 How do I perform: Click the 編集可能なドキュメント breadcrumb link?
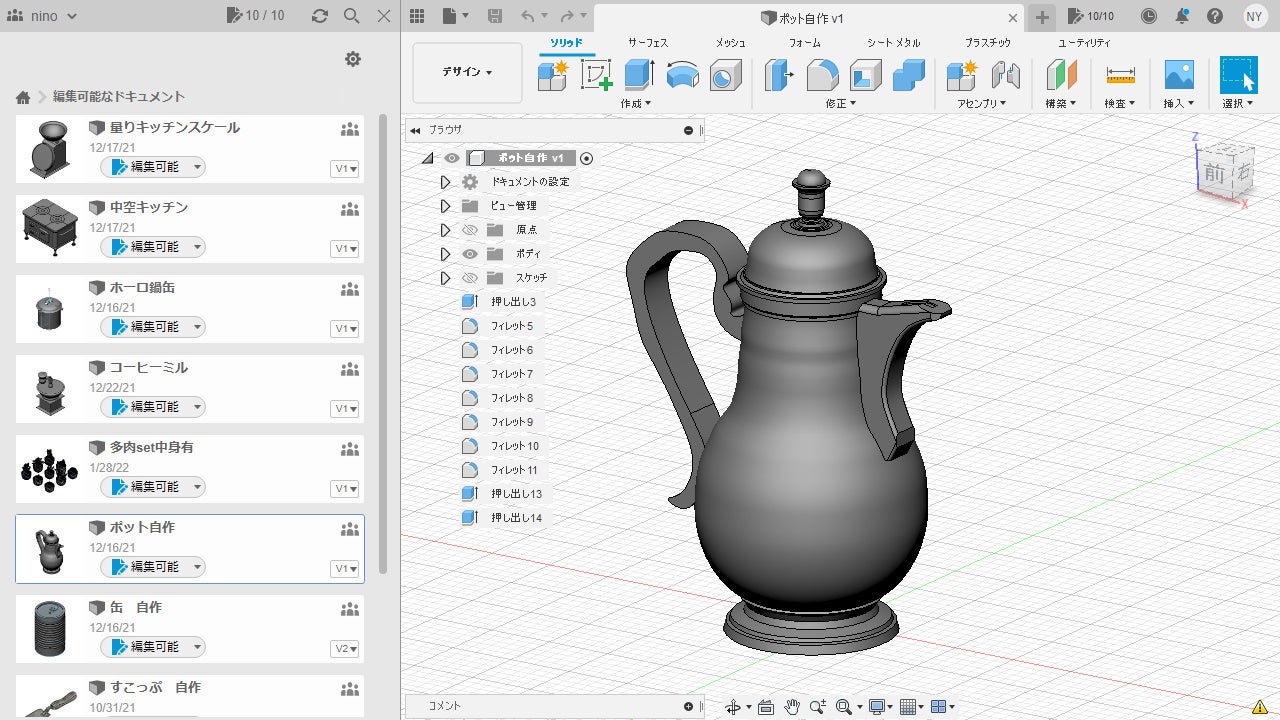tap(118, 97)
